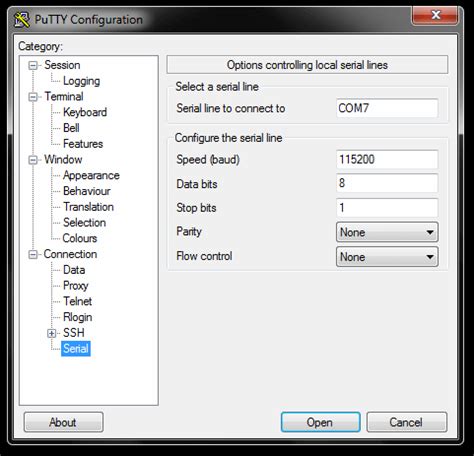Select the Terminal category
474x456 pixels.
64,97
